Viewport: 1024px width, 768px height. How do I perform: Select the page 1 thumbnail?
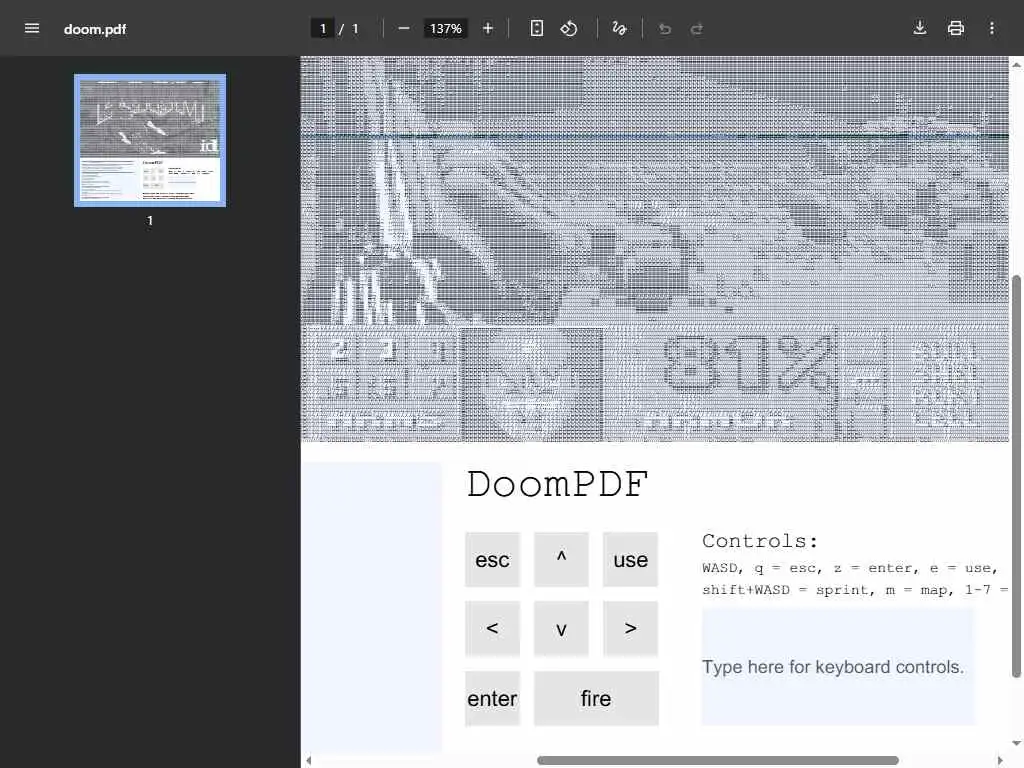pyautogui.click(x=150, y=140)
